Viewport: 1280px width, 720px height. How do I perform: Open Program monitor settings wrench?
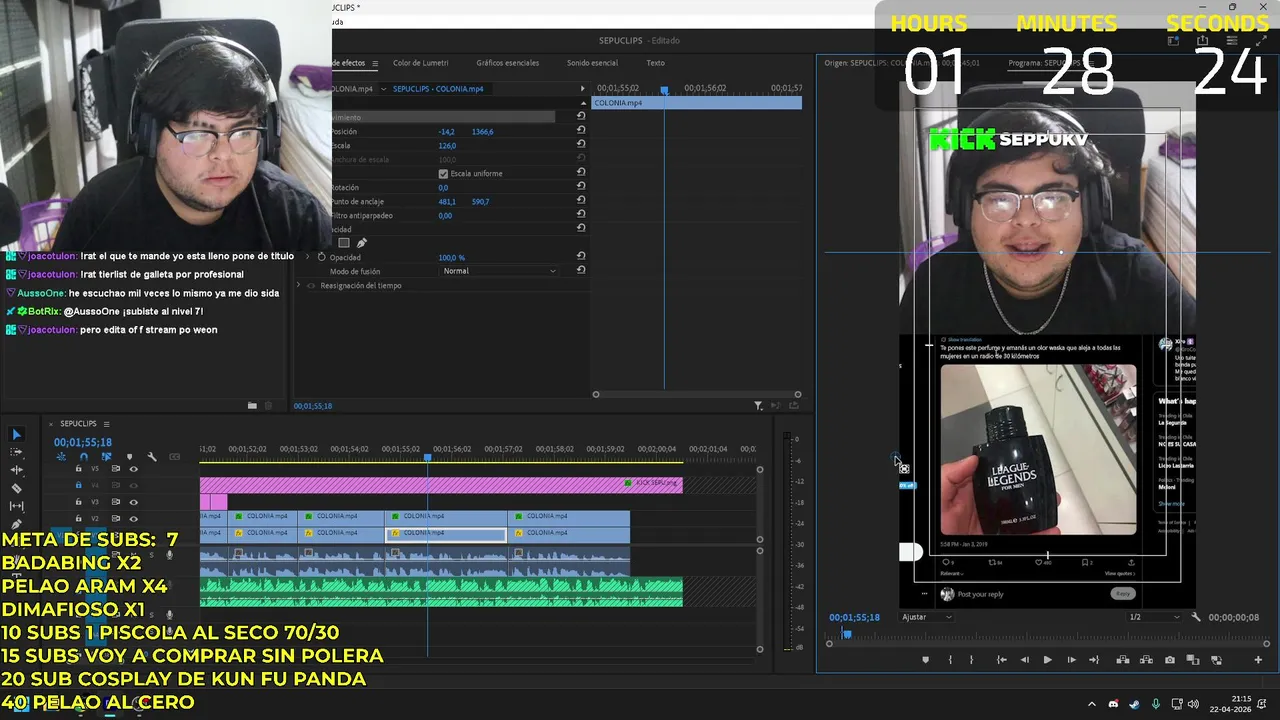tap(1195, 617)
